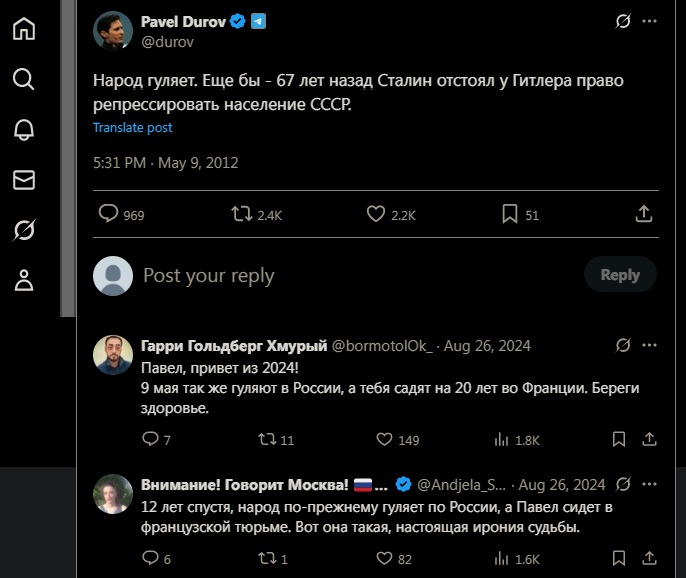Open Search in the left sidebar
Viewport: 686px width, 578px height.
point(24,79)
